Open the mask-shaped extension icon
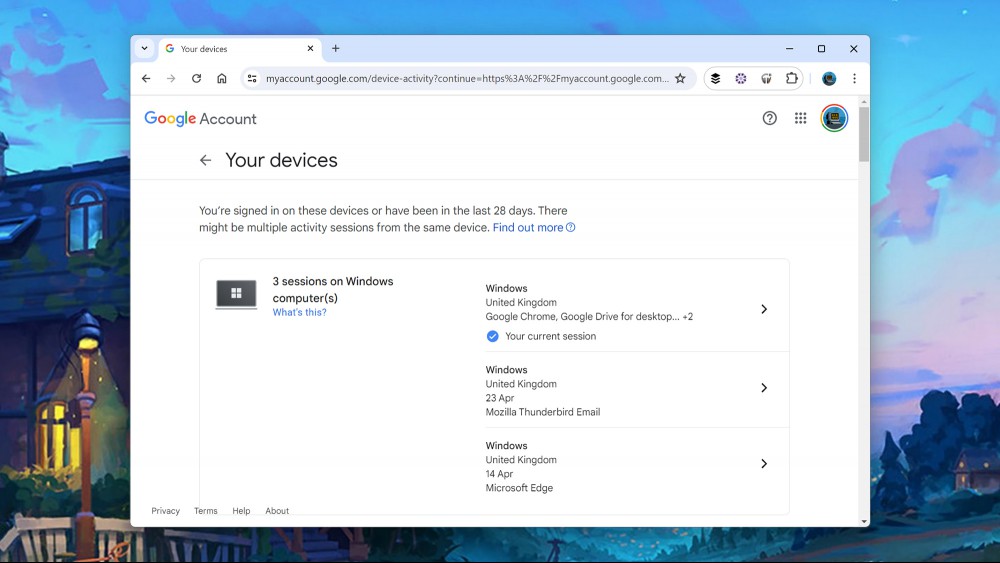 click(766, 78)
